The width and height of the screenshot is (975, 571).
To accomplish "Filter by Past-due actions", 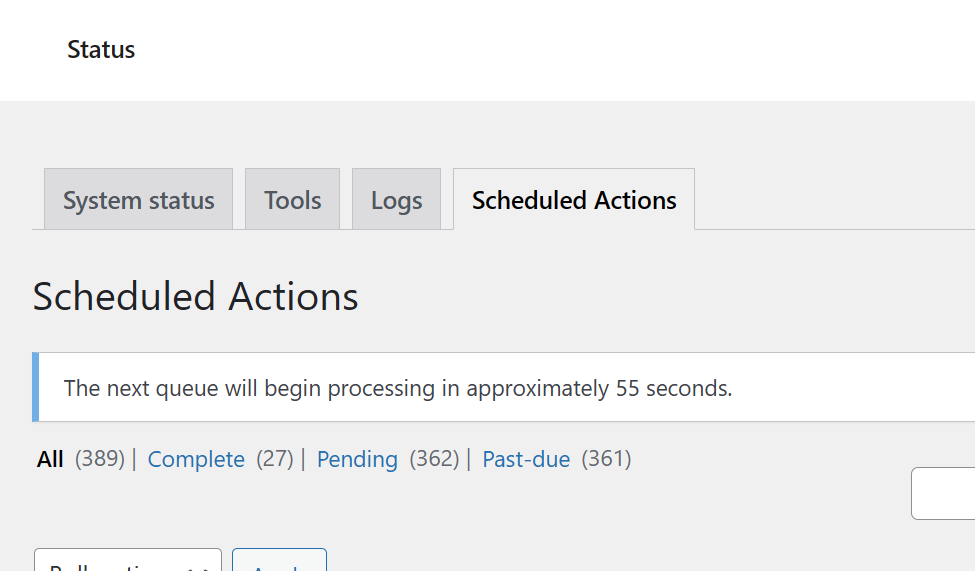I will click(526, 459).
